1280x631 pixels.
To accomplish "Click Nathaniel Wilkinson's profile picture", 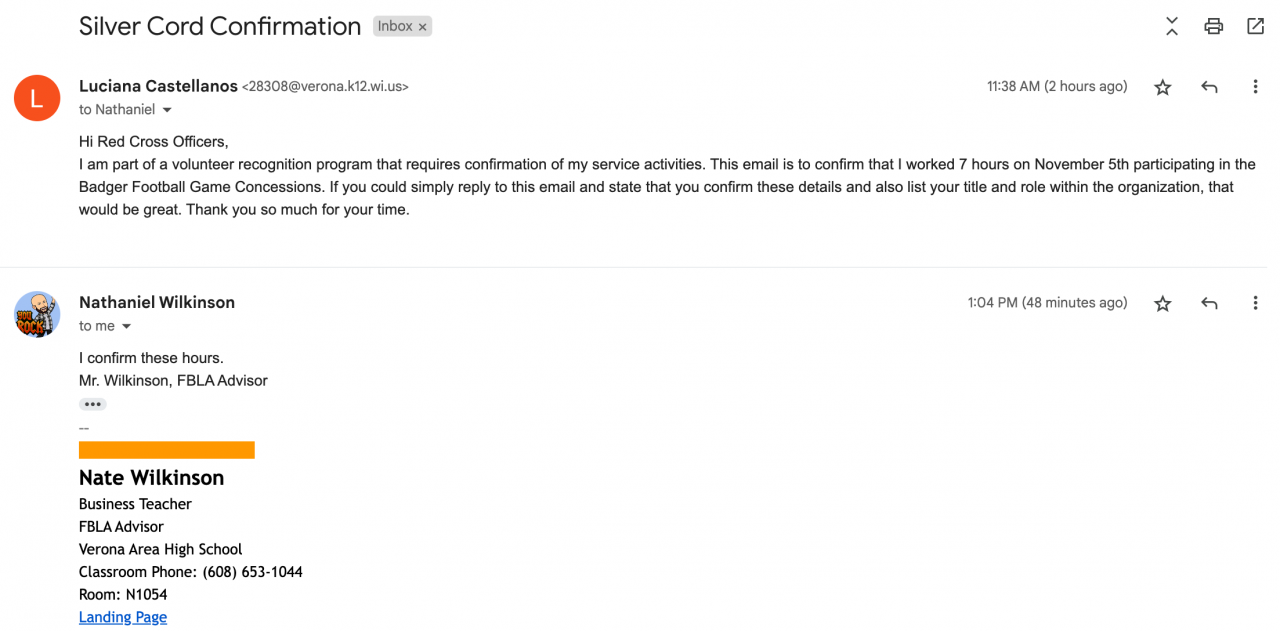I will [x=37, y=314].
